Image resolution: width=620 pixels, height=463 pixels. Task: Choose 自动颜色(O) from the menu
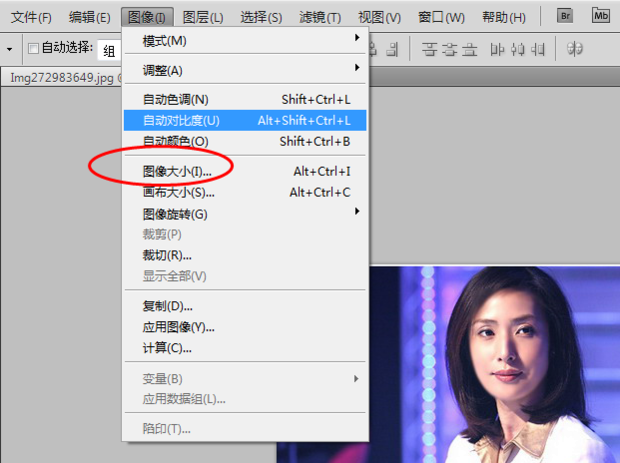[x=245, y=141]
